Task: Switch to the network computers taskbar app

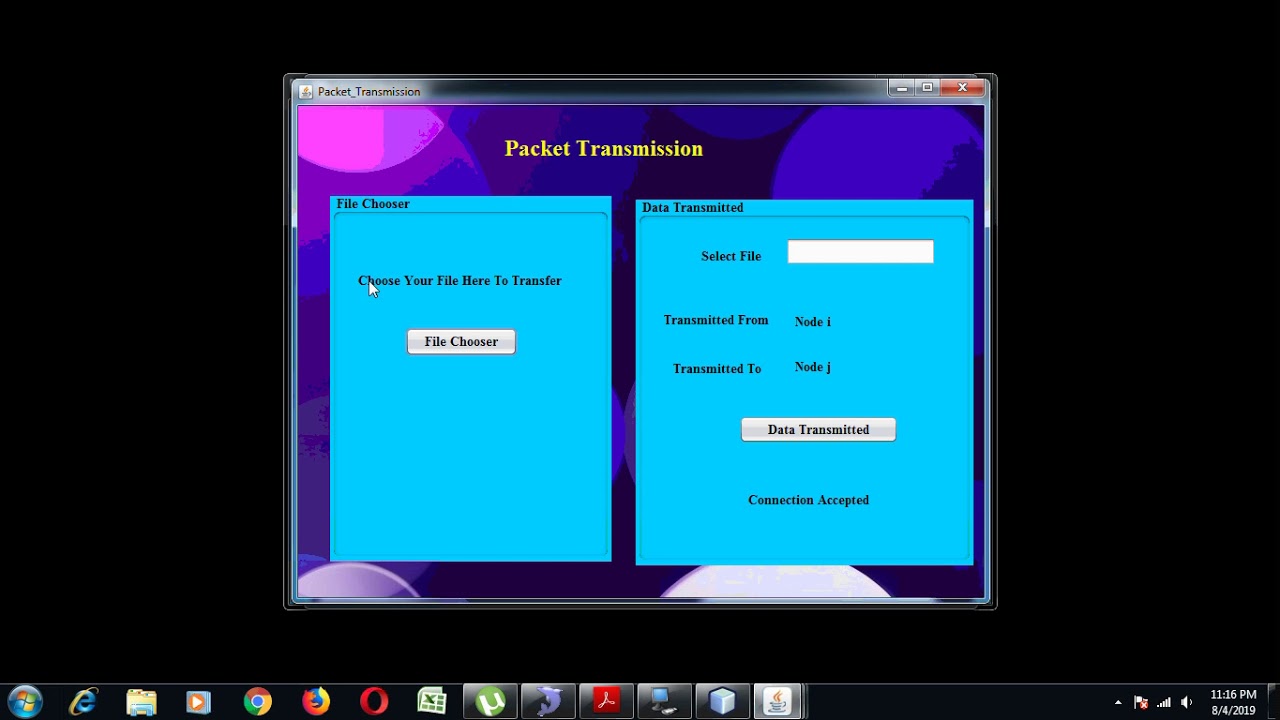Action: coord(664,702)
